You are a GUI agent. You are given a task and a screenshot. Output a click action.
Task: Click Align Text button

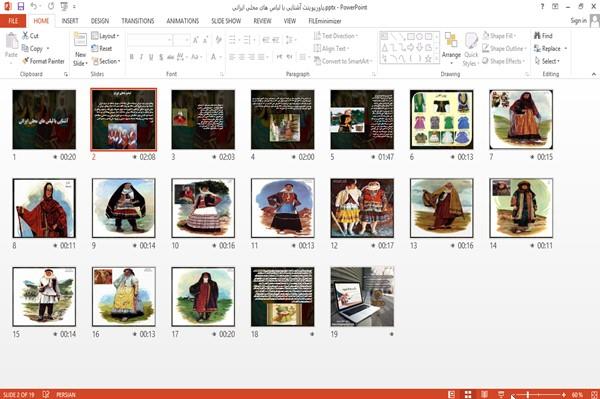(x=331, y=48)
